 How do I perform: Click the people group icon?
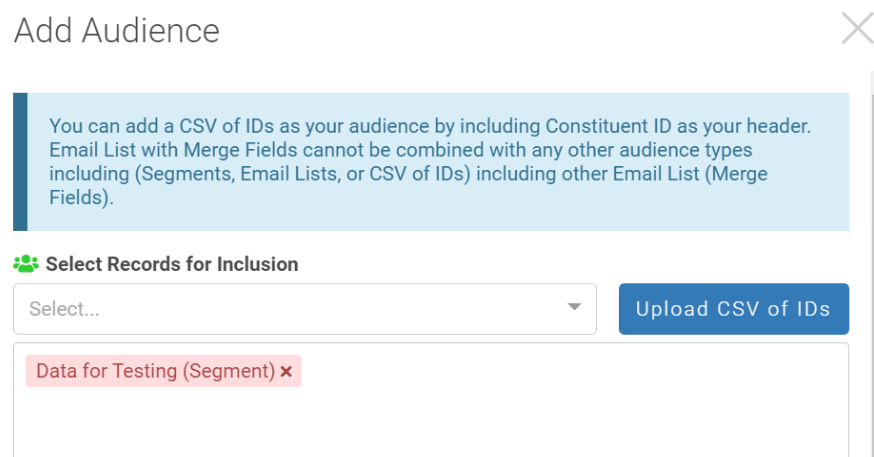pos(26,265)
